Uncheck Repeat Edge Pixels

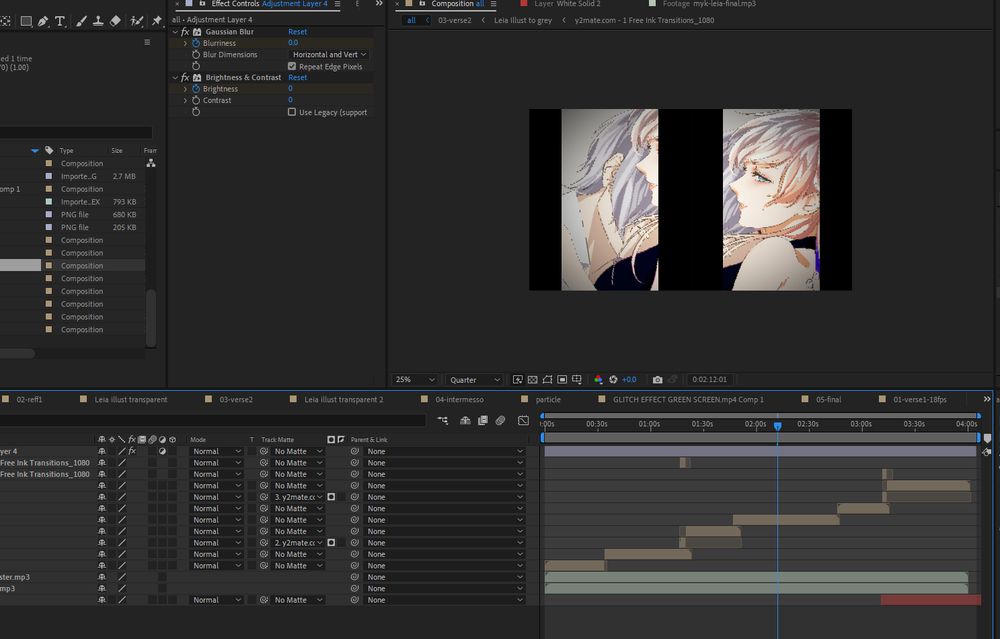292,67
